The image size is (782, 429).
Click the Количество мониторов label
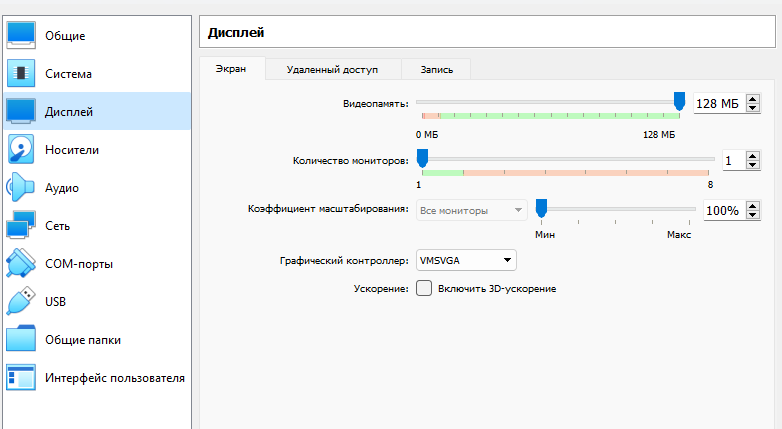[x=351, y=161]
